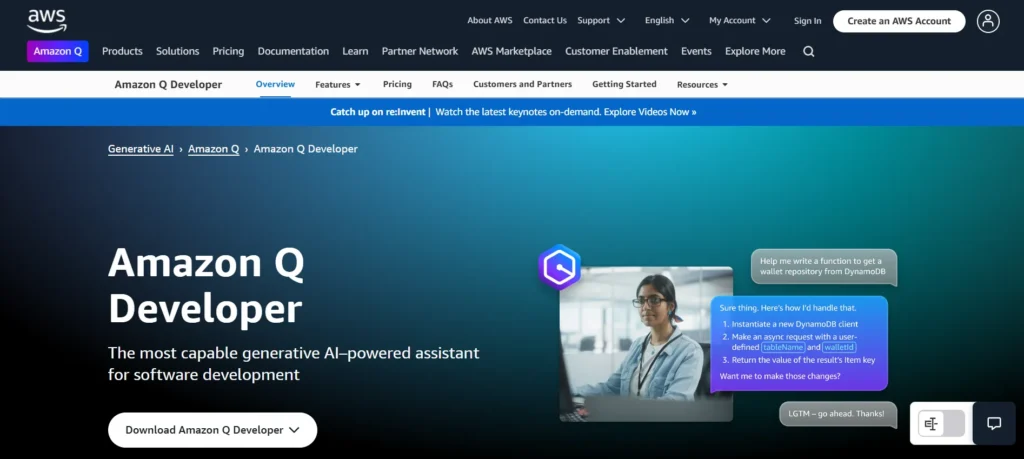
Task: Open the site search magnifier icon
Action: click(808, 52)
